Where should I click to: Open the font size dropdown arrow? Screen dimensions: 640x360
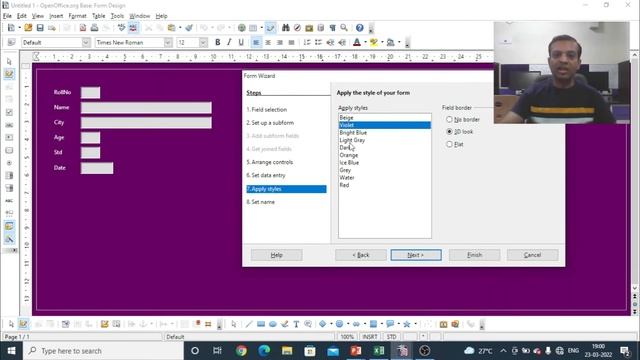click(203, 42)
